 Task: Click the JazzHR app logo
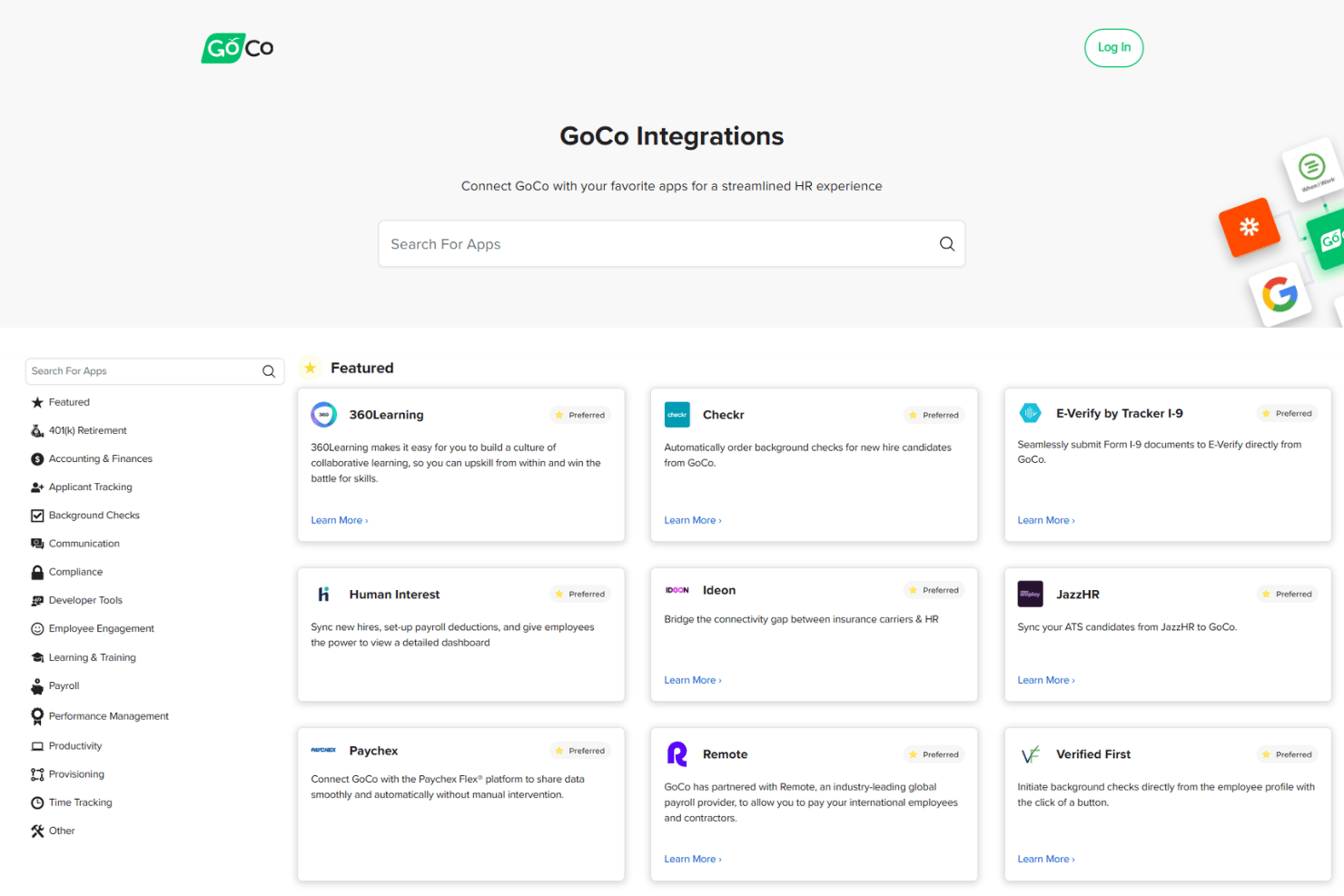coord(1031,595)
